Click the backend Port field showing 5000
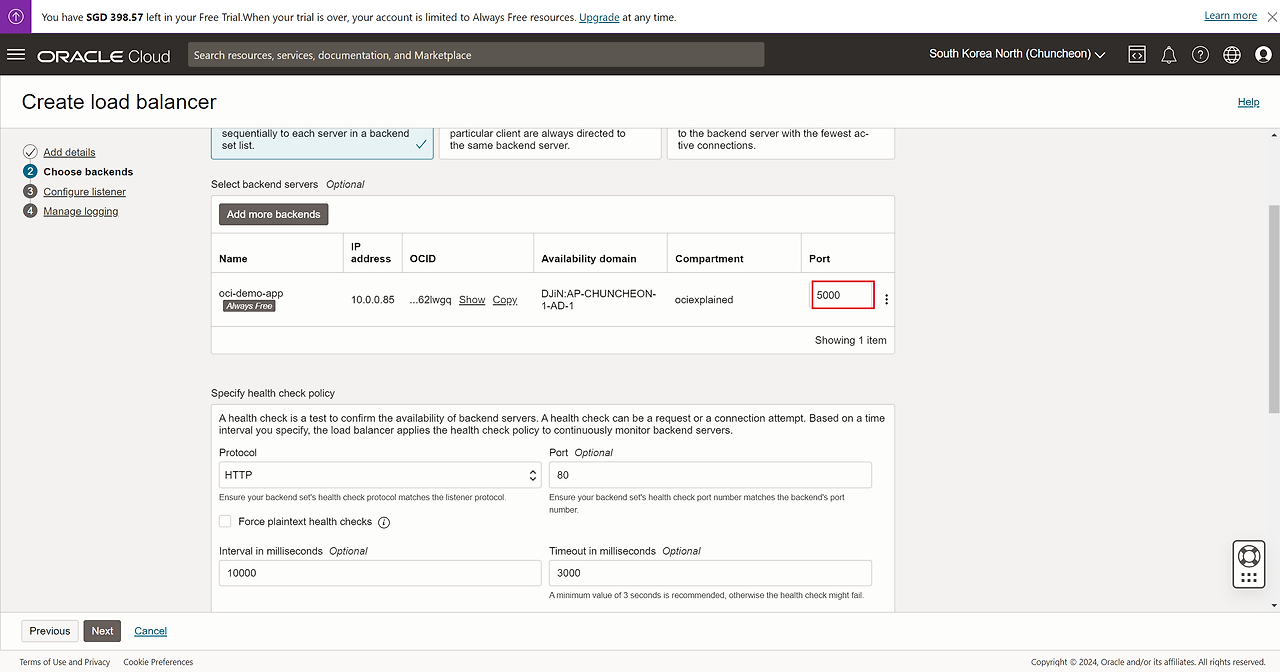 [842, 295]
